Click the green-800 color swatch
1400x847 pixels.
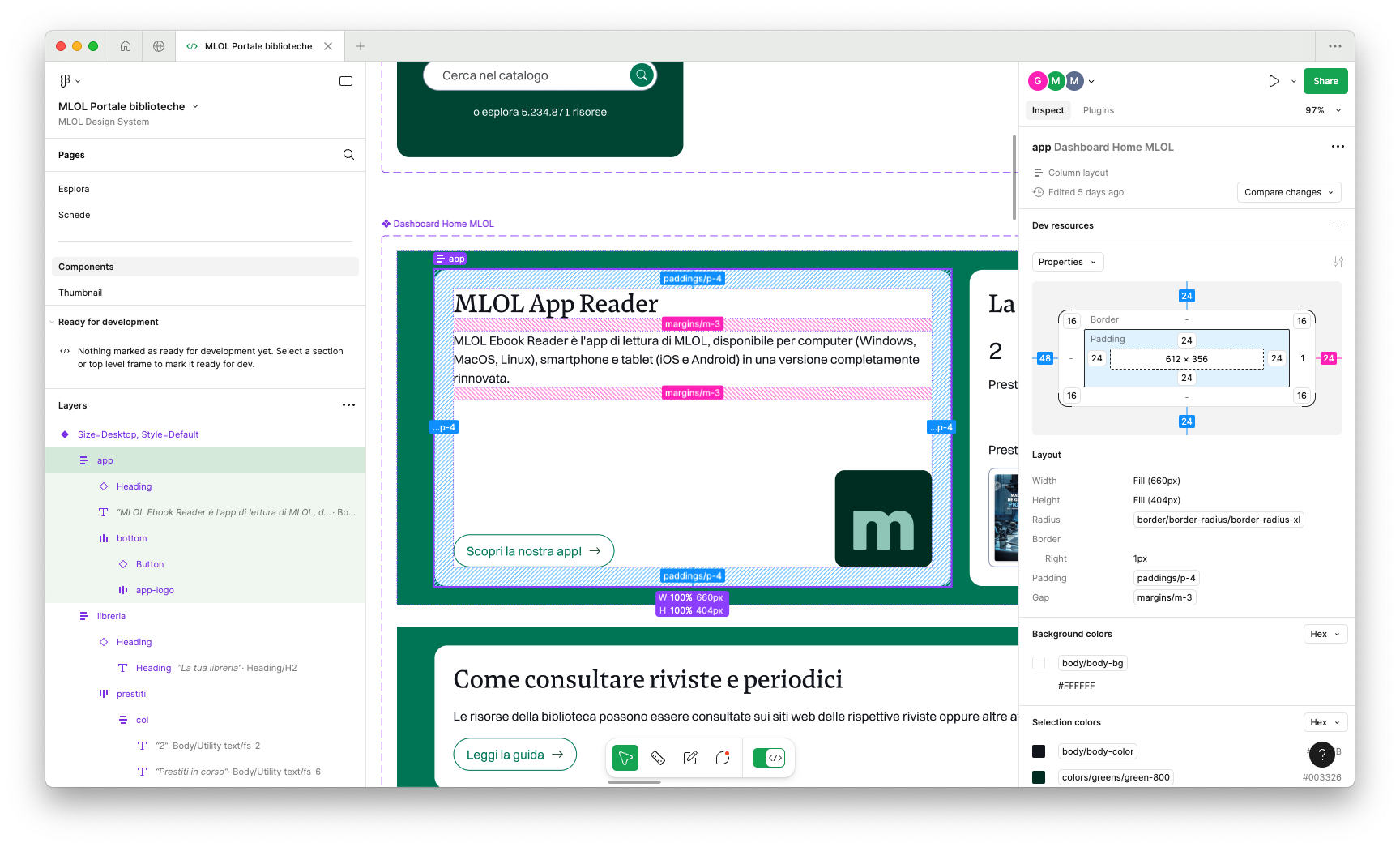click(x=1039, y=777)
